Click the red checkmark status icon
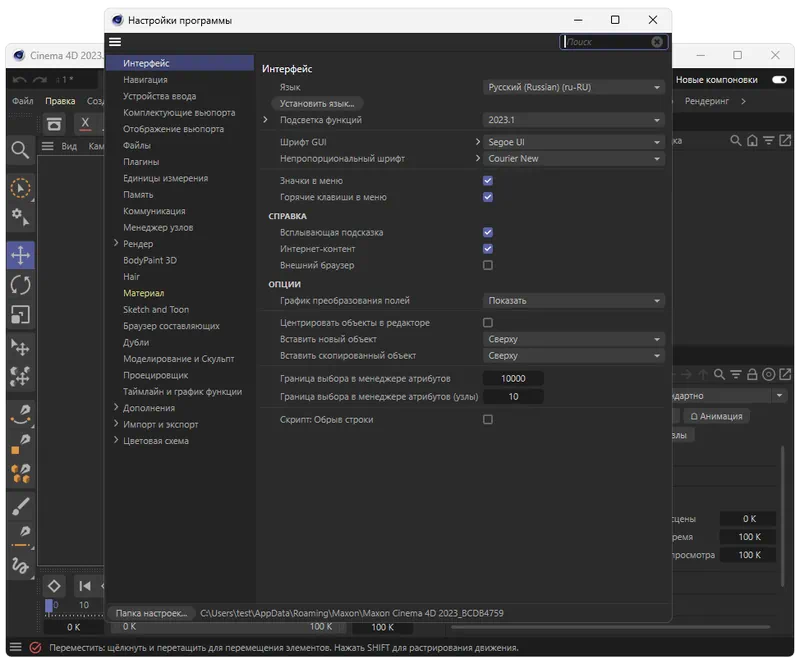800x664 pixels. click(35, 648)
